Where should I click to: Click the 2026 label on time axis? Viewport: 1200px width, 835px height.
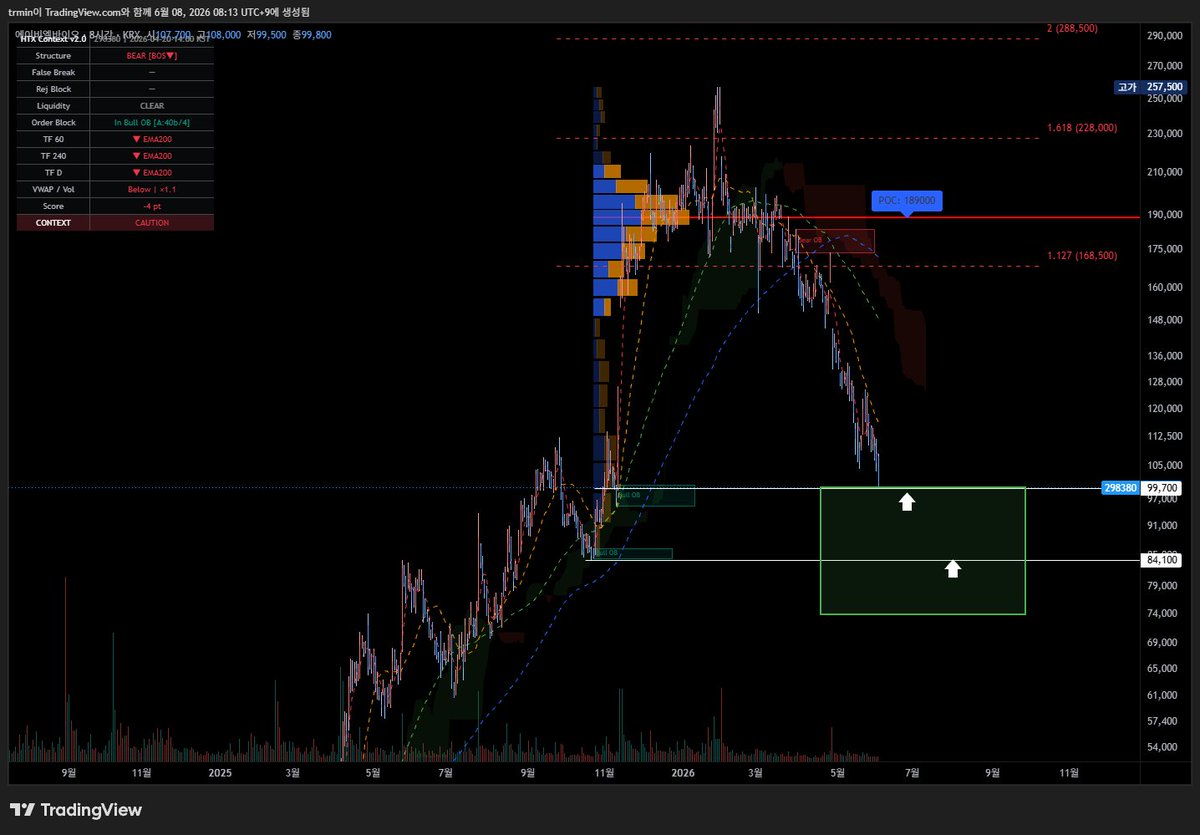683,772
